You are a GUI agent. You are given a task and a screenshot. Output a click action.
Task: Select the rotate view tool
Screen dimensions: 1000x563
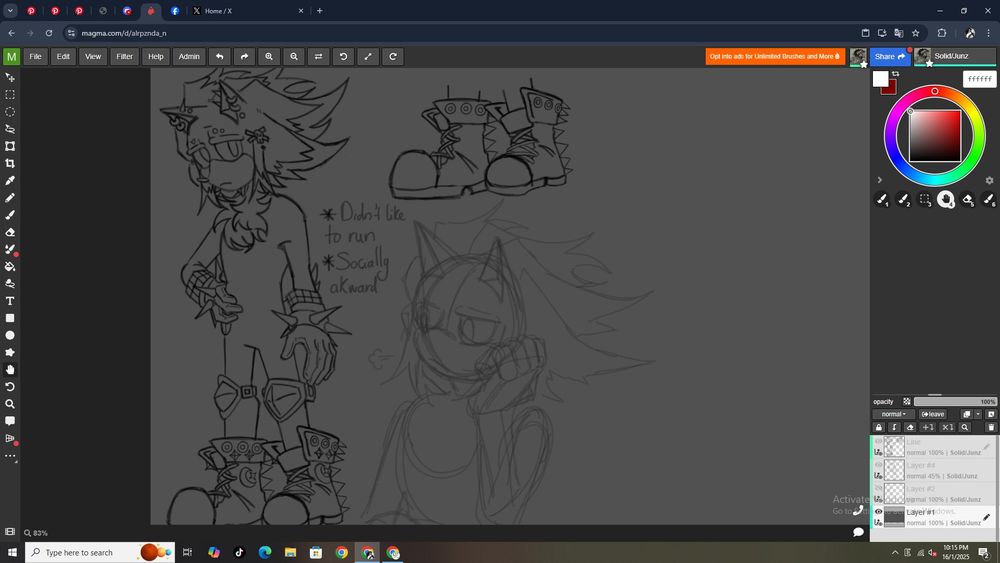[x=10, y=387]
